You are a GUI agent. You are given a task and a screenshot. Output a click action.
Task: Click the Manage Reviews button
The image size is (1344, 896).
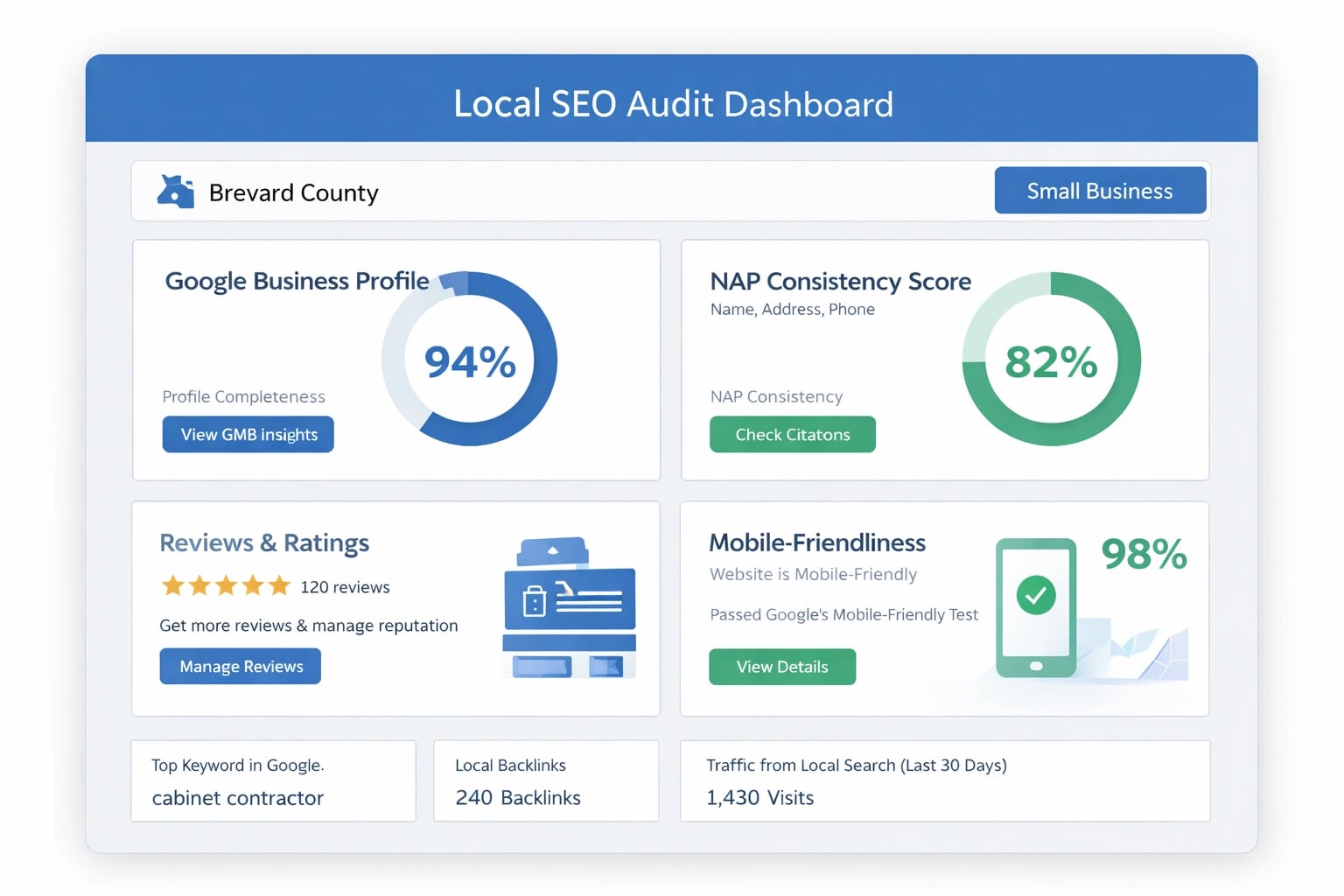click(x=240, y=666)
